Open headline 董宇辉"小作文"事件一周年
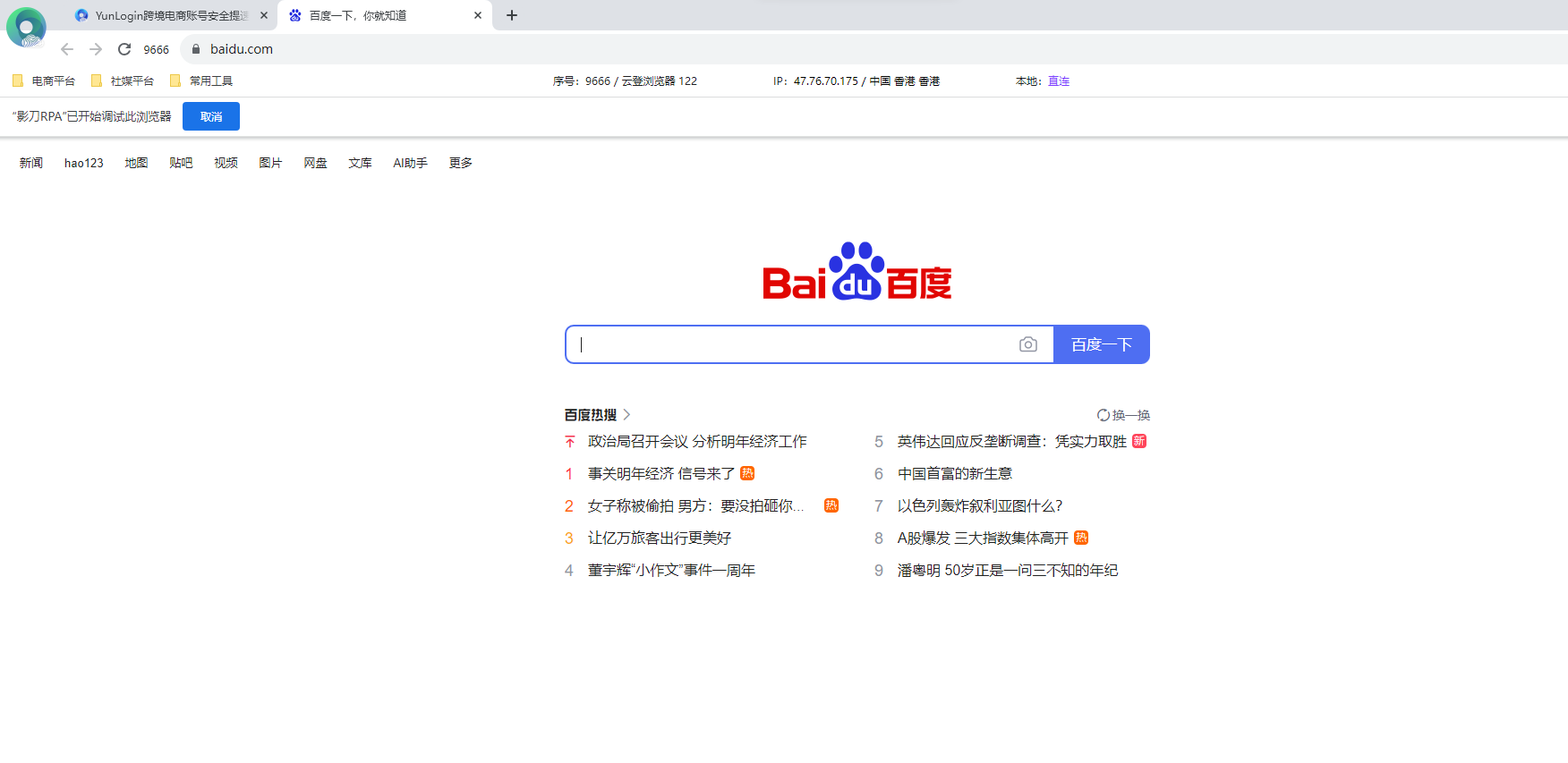 [671, 570]
